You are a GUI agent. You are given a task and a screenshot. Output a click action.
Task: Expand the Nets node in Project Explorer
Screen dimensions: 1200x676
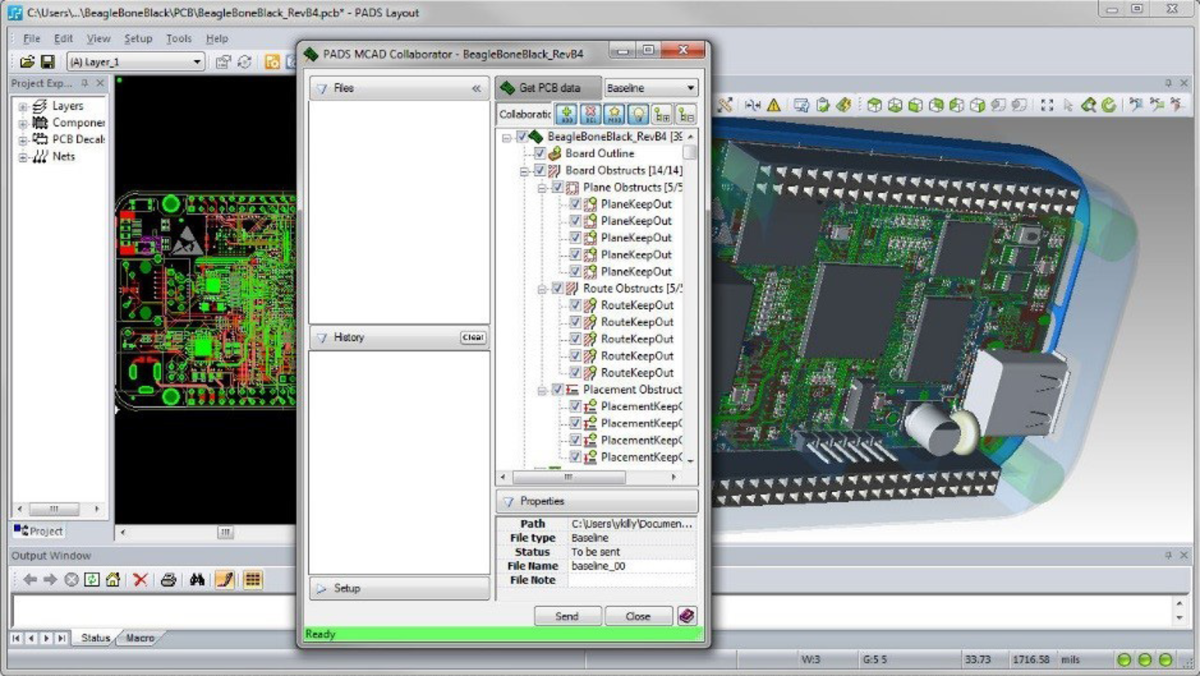(x=23, y=157)
